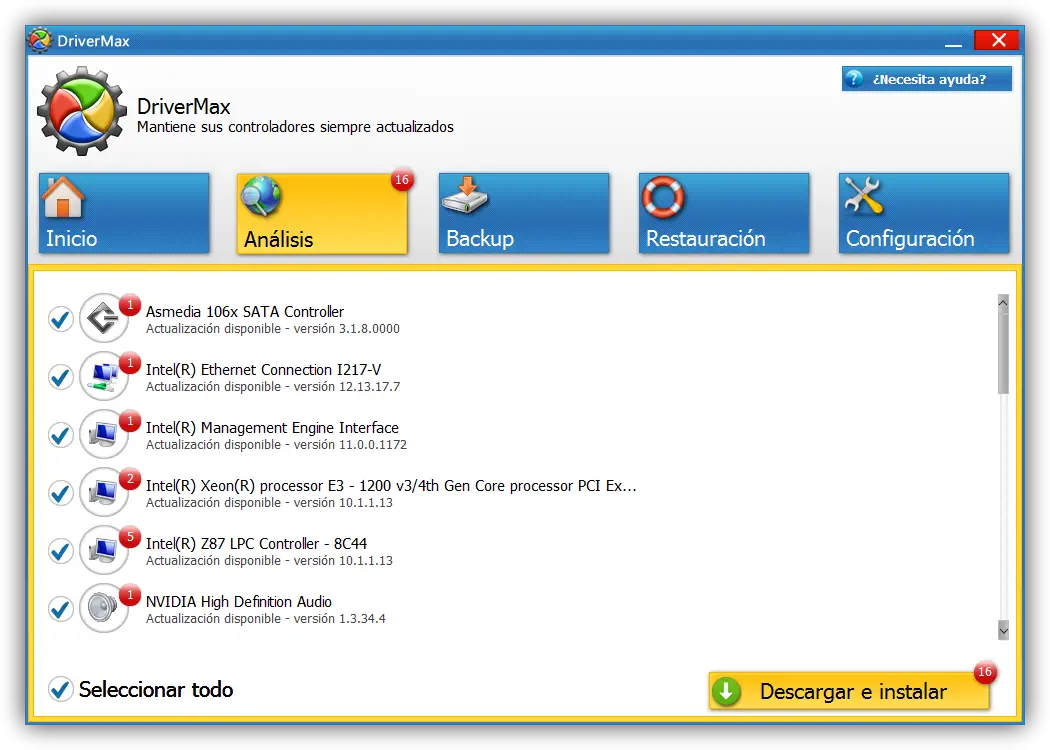The width and height of the screenshot is (1050, 750).
Task: Open the Backup tab
Action: point(524,213)
